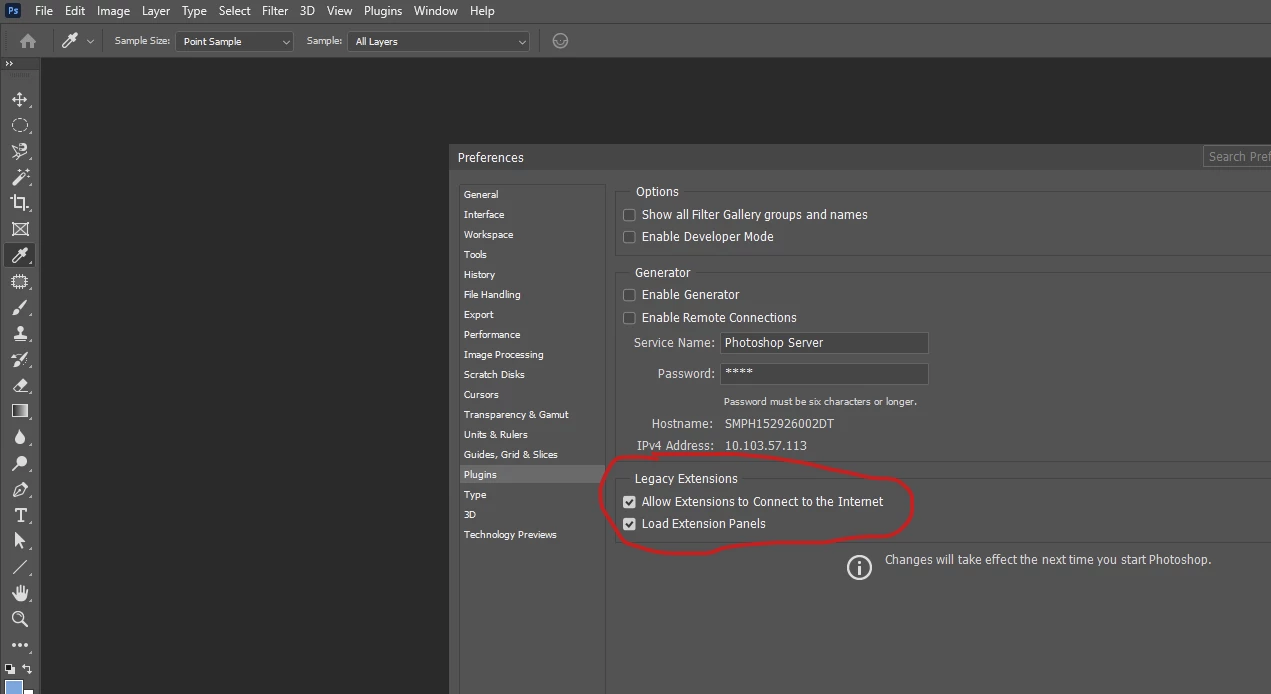
Task: Click the IPv4 address 10.103.57.113
Action: (x=765, y=446)
